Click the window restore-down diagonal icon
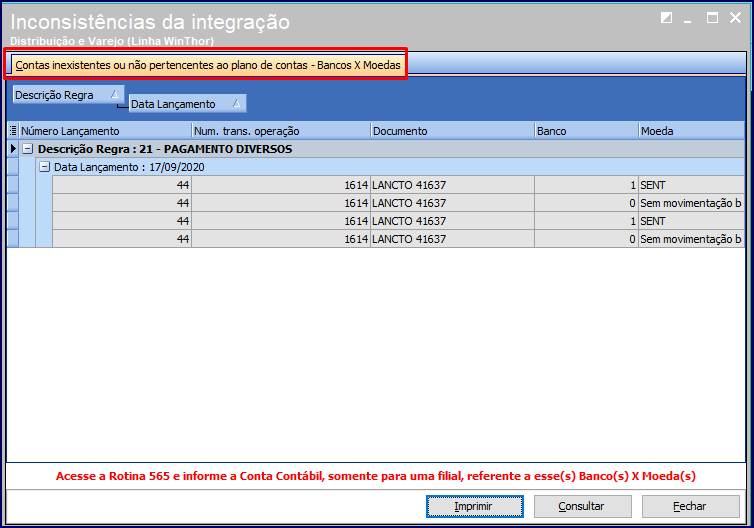This screenshot has height=528, width=754. pyautogui.click(x=666, y=18)
